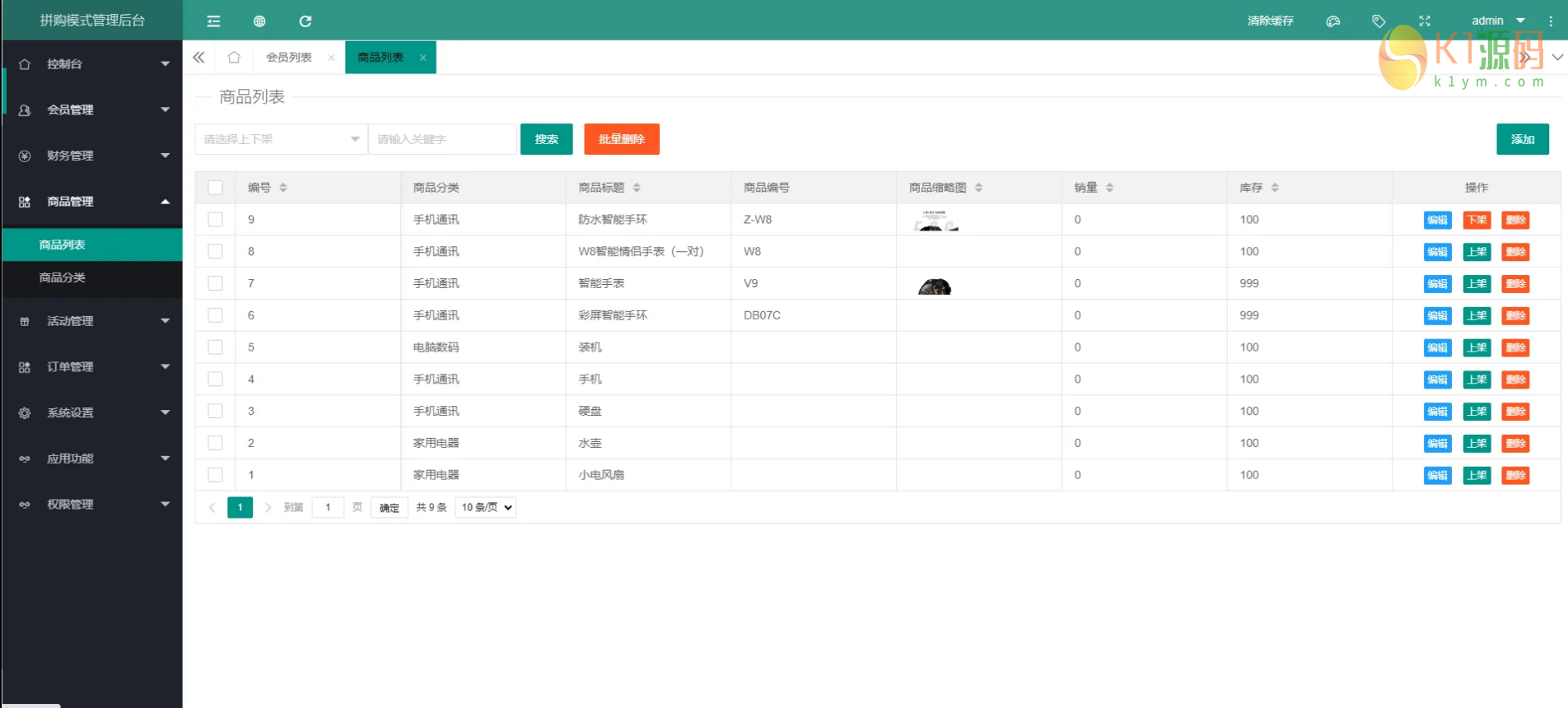
Task: Open the 请选择上下架 status dropdown
Action: [x=280, y=139]
